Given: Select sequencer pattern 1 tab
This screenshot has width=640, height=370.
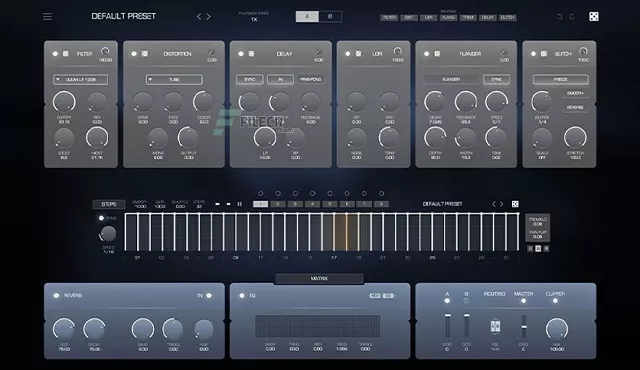Looking at the screenshot, I should (x=260, y=204).
